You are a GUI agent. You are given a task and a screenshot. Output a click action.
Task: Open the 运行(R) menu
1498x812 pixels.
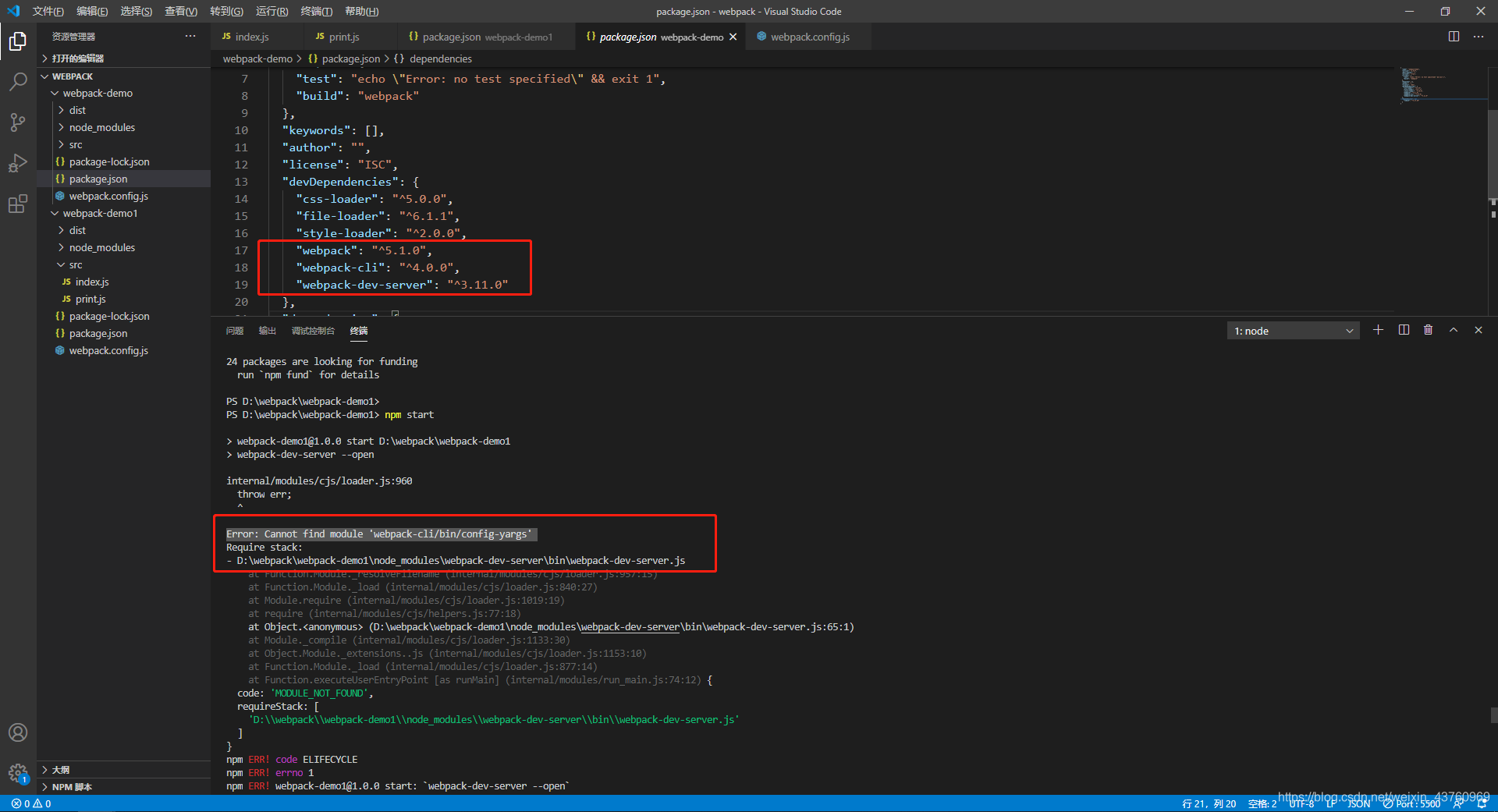point(272,11)
